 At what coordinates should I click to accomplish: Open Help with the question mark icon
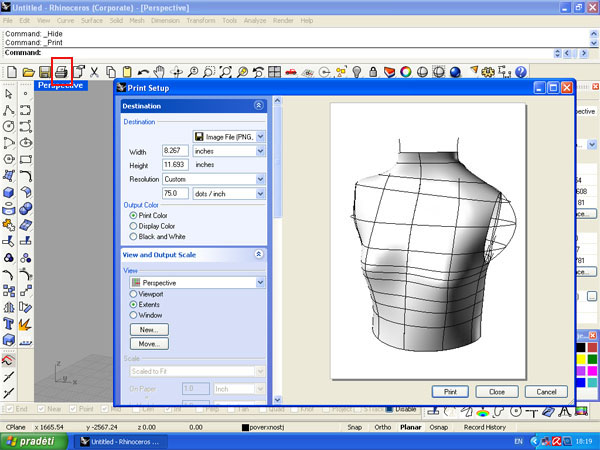point(520,72)
